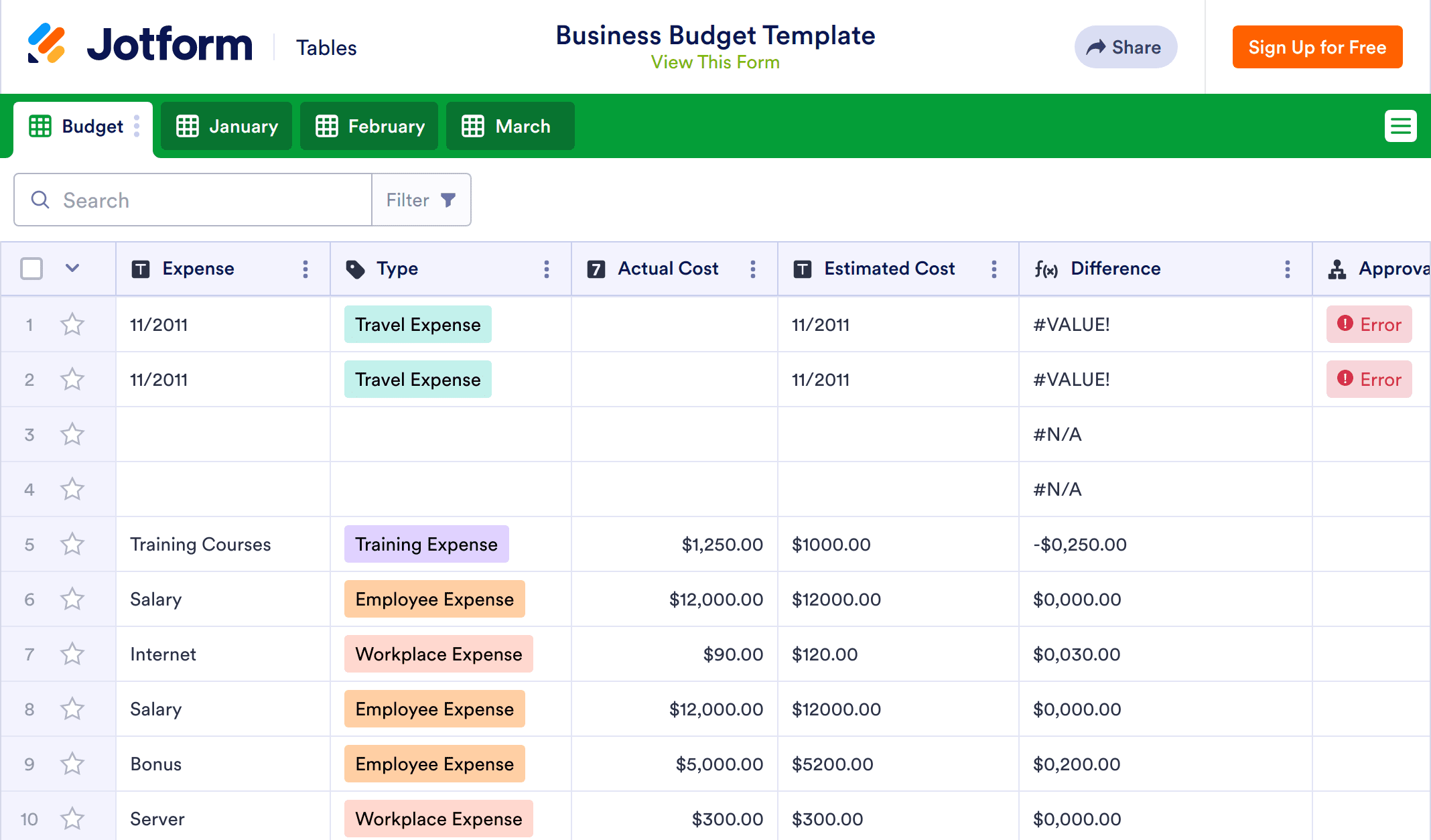Open the Filter dropdown

point(421,200)
